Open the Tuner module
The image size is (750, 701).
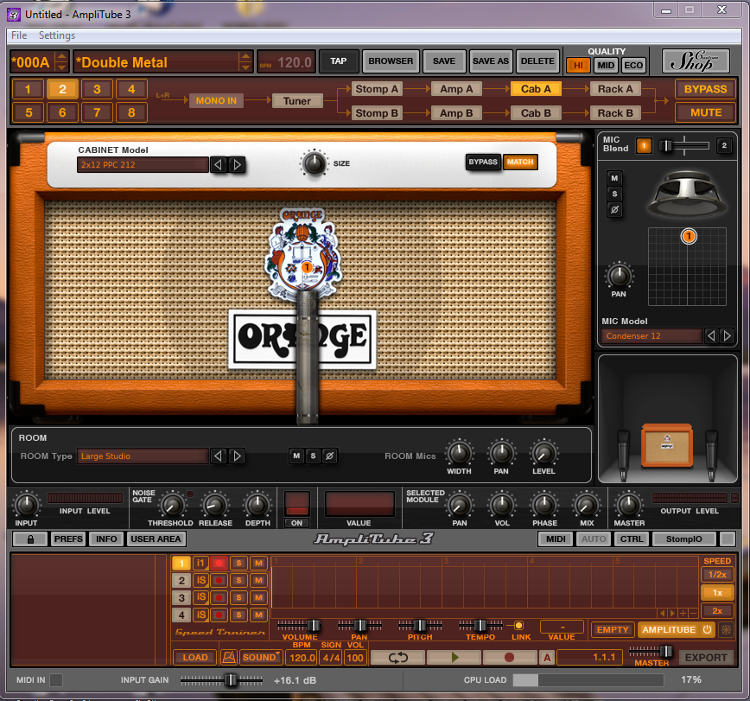pyautogui.click(x=297, y=101)
